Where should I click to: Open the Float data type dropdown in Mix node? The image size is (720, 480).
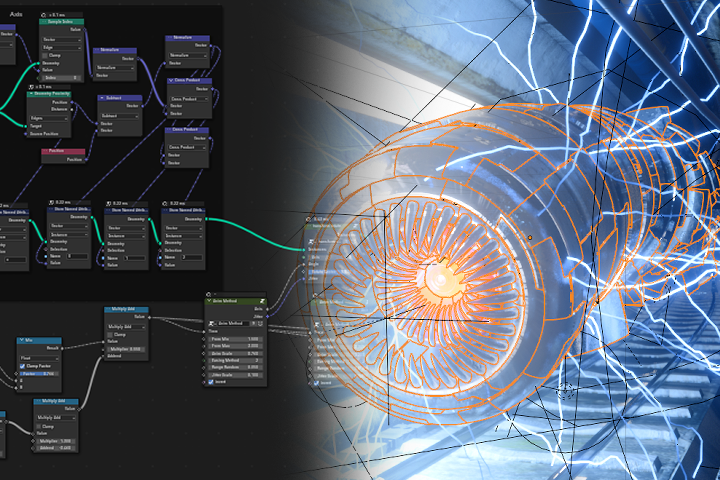coord(39,358)
